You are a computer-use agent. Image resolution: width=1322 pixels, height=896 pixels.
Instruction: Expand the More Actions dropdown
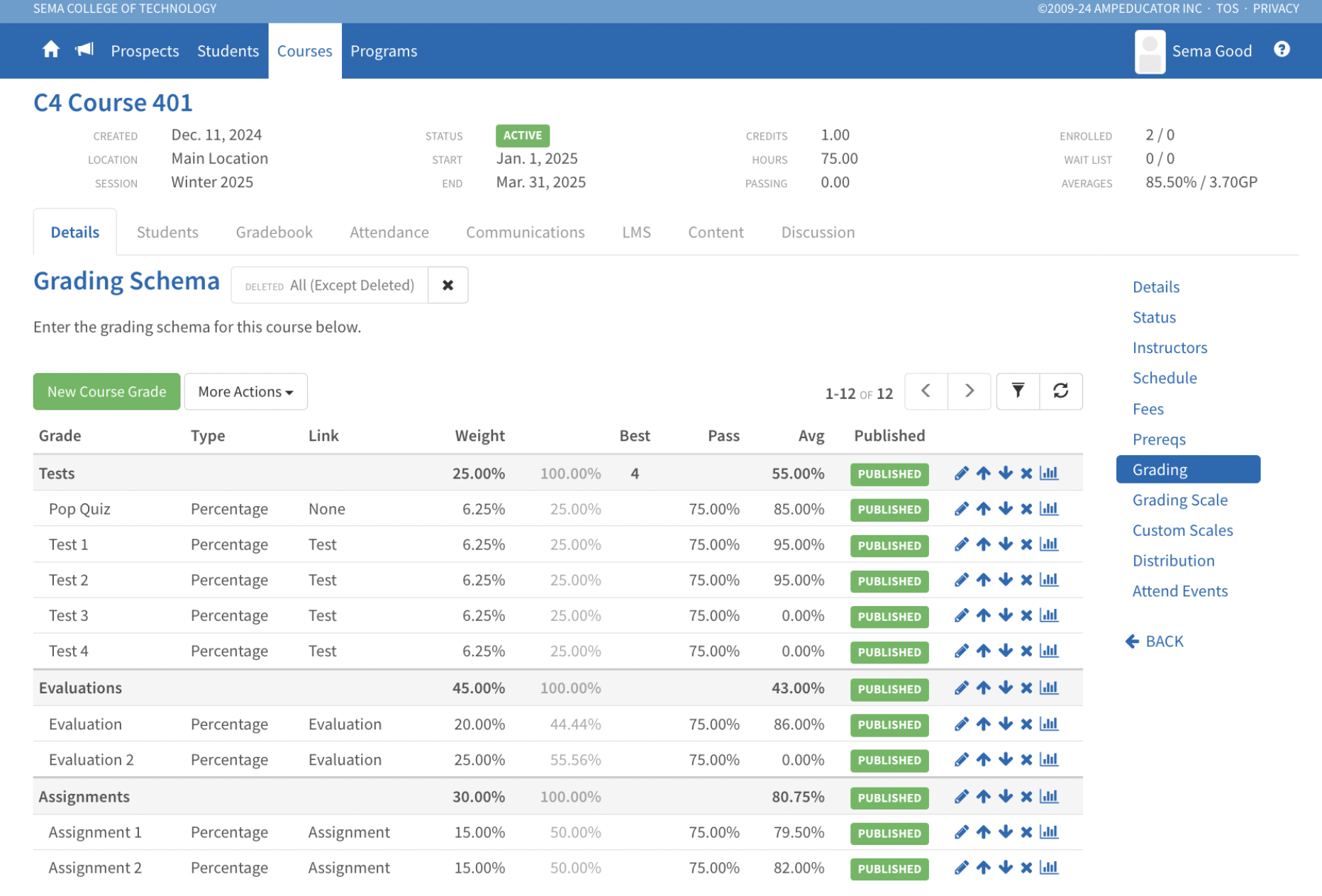tap(245, 391)
